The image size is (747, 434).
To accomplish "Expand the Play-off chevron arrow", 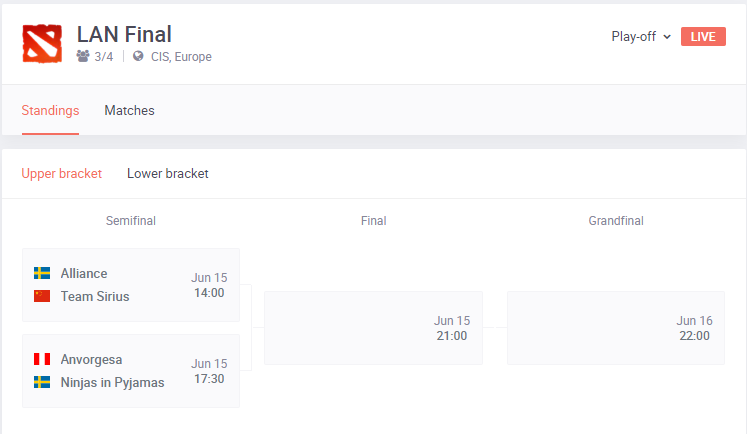I will click(x=667, y=37).
